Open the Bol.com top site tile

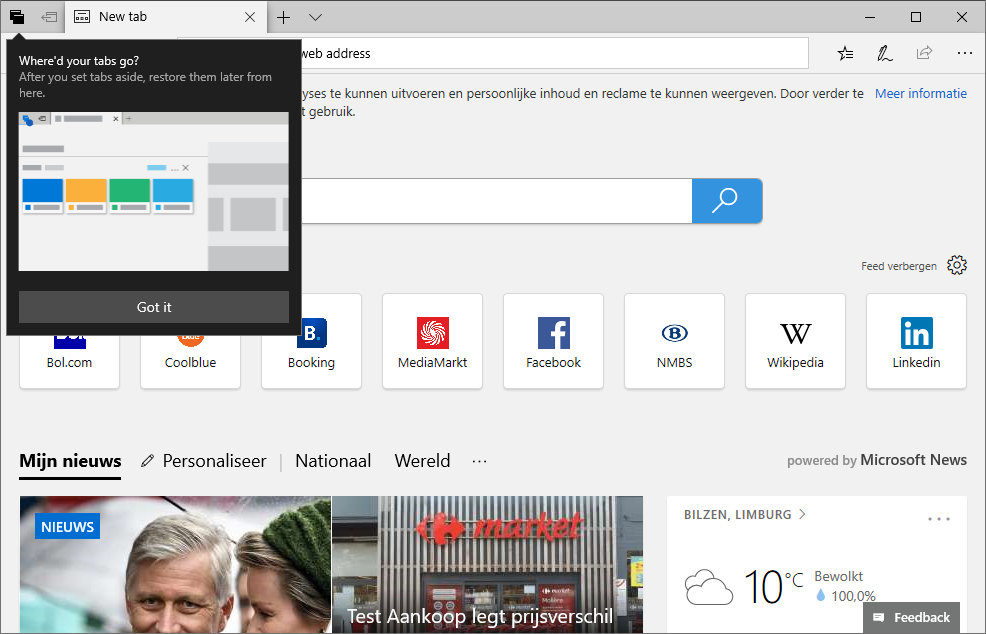(69, 362)
